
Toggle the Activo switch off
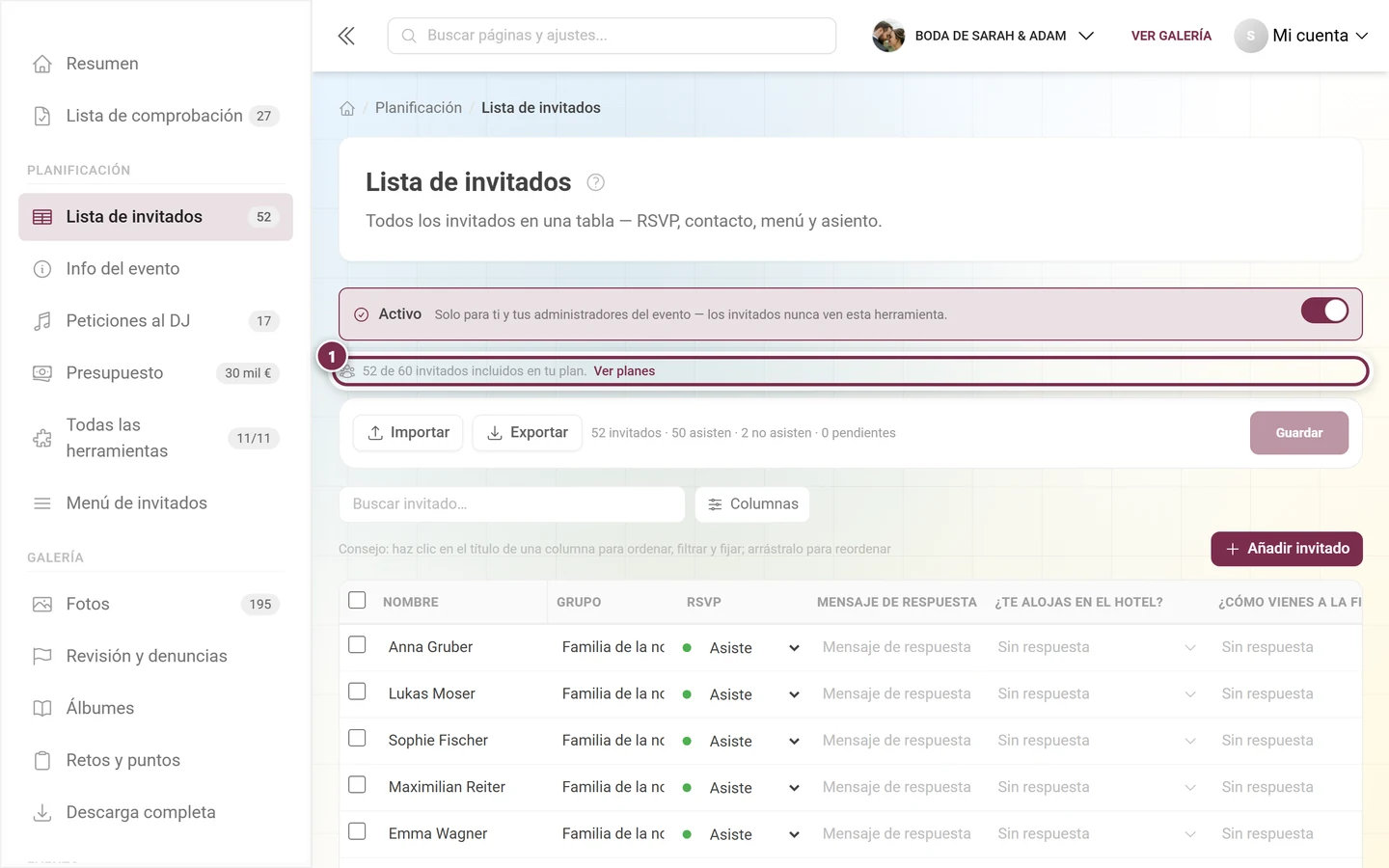point(1324,311)
